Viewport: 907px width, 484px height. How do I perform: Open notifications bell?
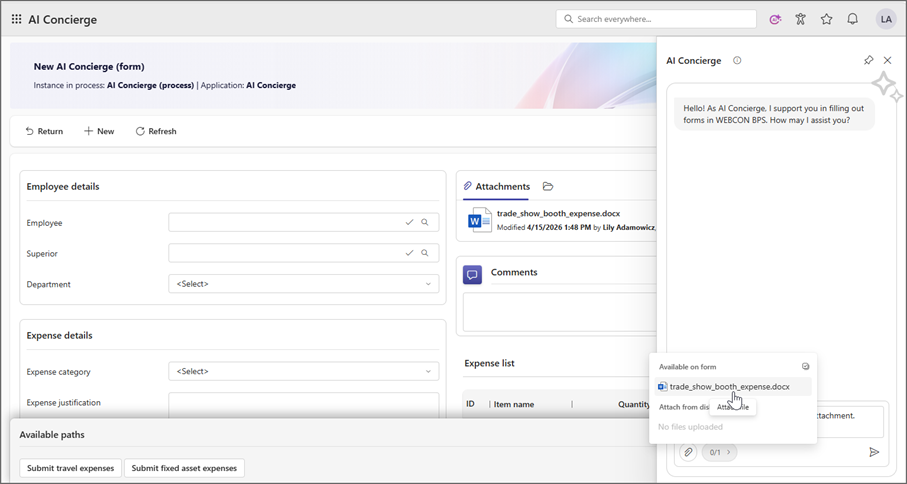point(852,19)
